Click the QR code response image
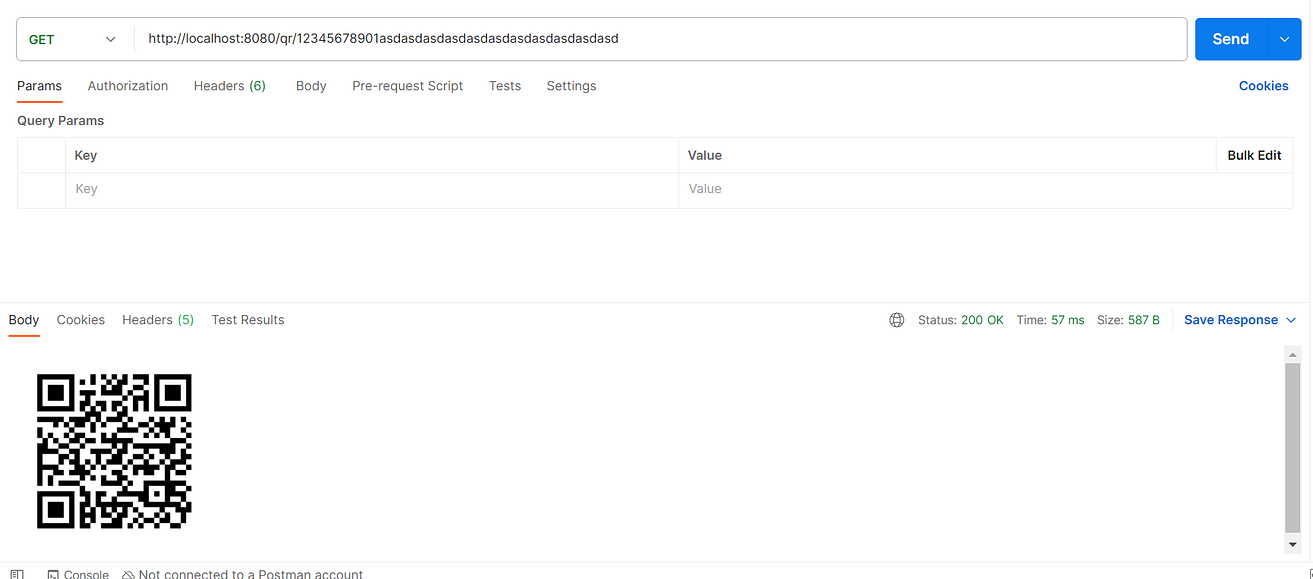 [x=114, y=451]
